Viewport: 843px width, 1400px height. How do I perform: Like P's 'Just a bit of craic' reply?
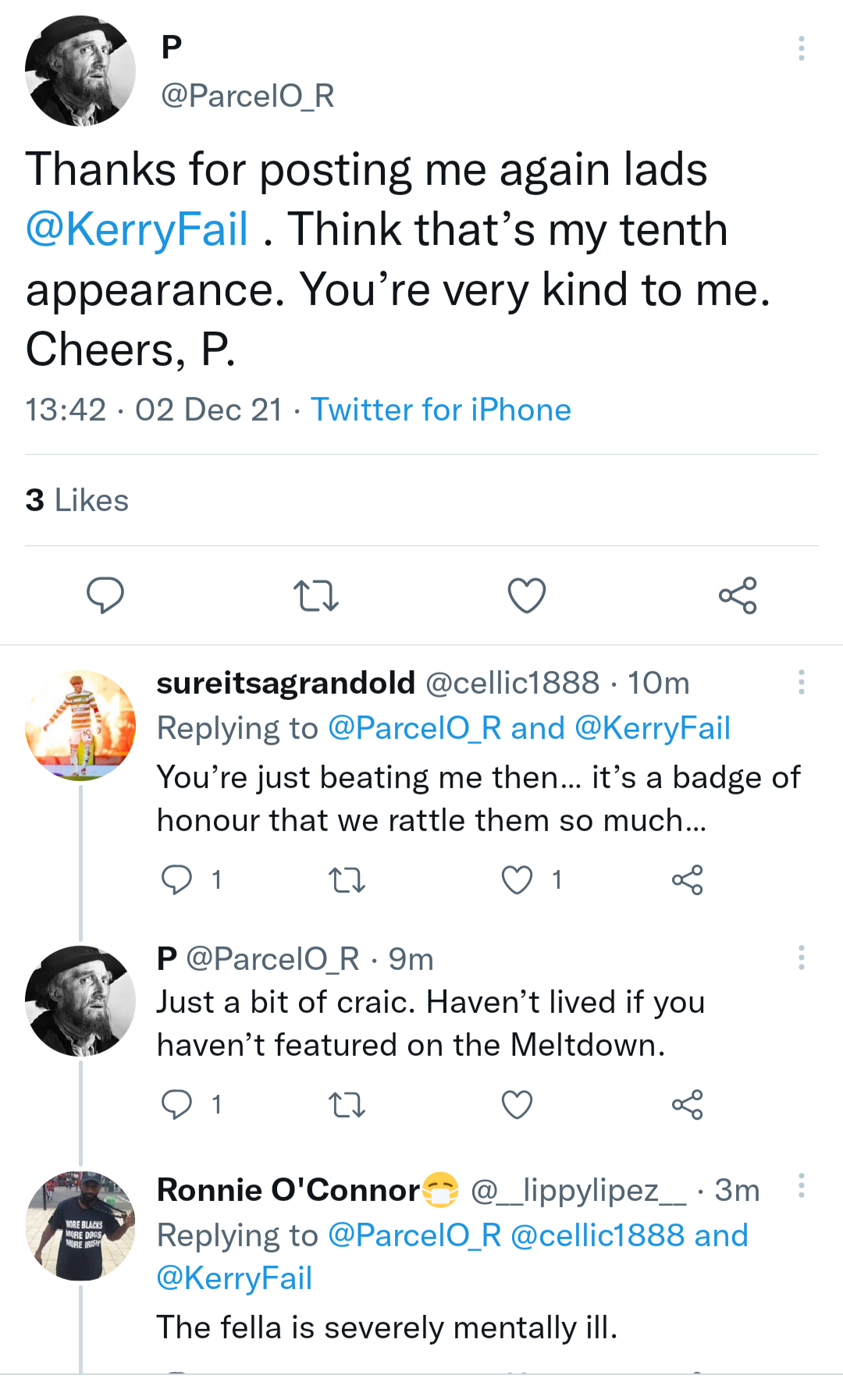coord(517,1104)
